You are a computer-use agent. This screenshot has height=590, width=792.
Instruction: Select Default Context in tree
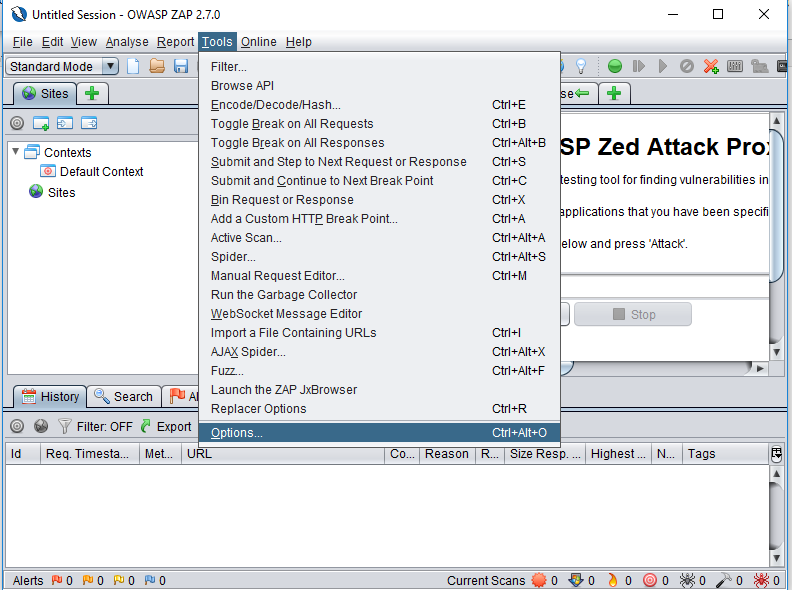(91, 172)
